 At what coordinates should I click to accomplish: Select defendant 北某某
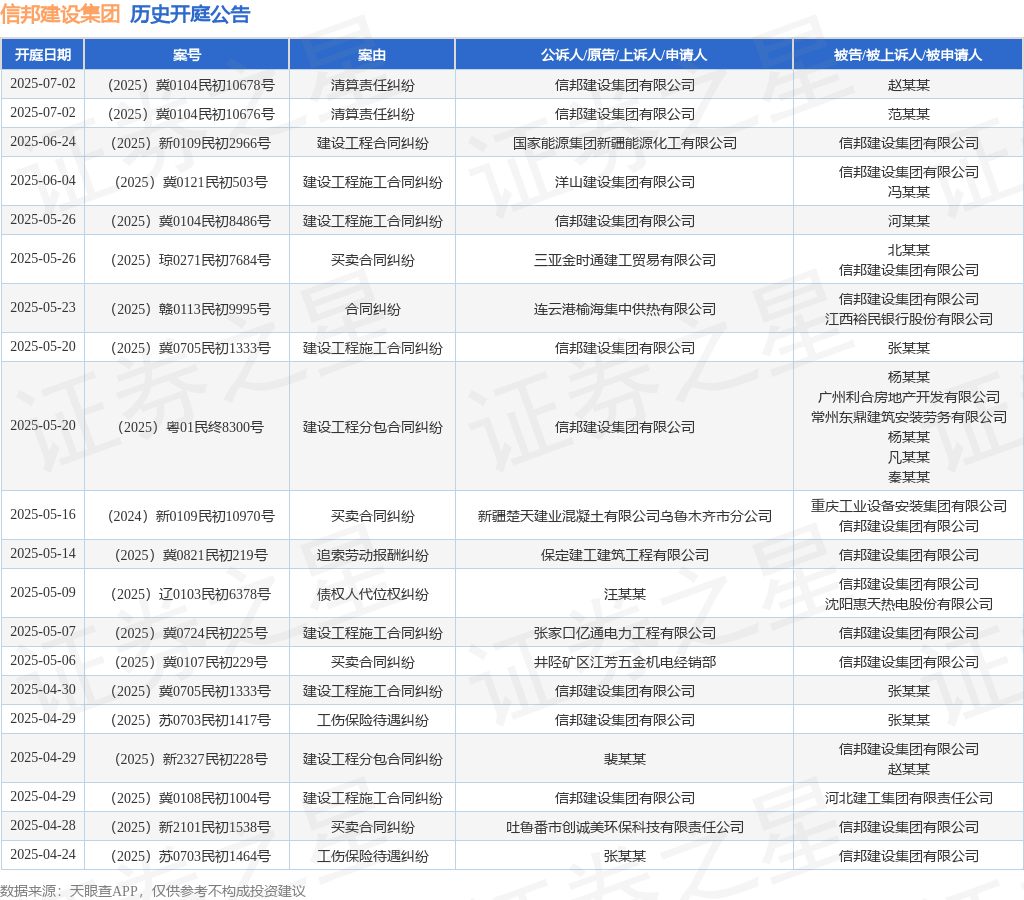pos(908,250)
